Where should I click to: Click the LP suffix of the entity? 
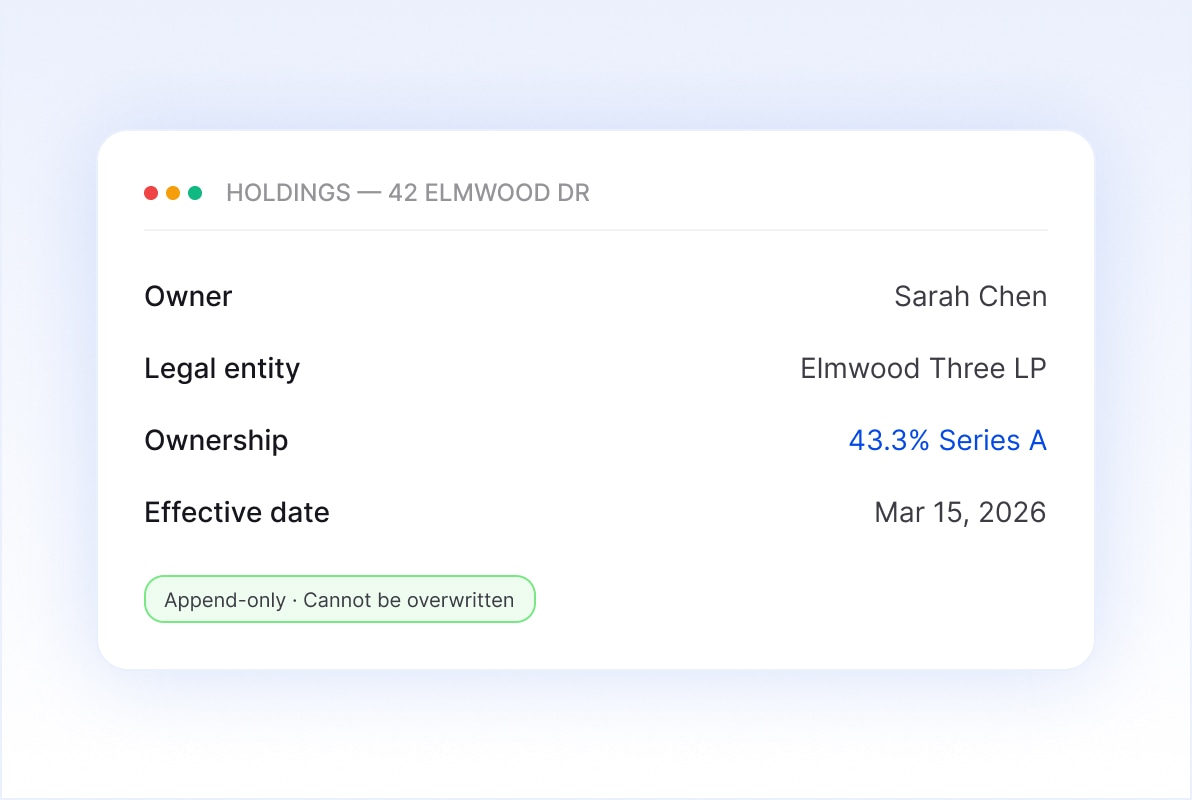(x=1029, y=369)
